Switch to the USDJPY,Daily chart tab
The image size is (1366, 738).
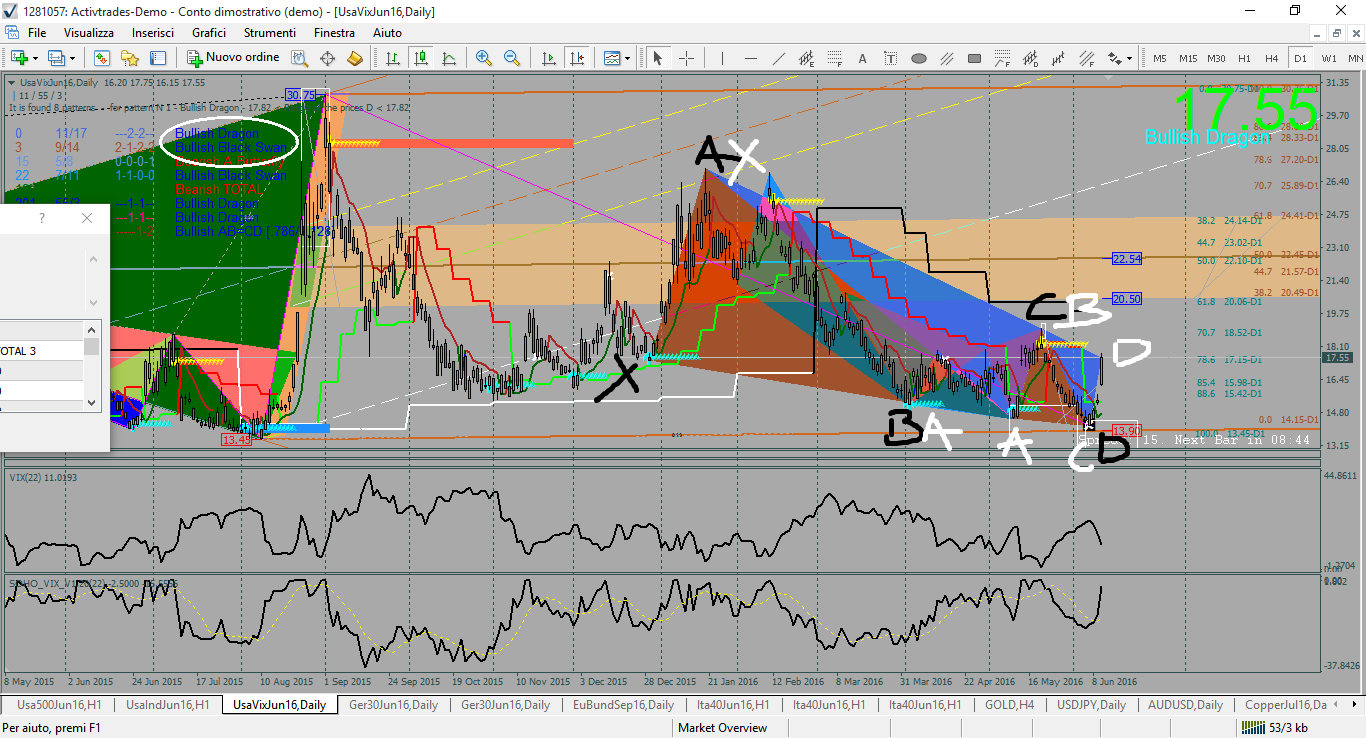[1091, 705]
